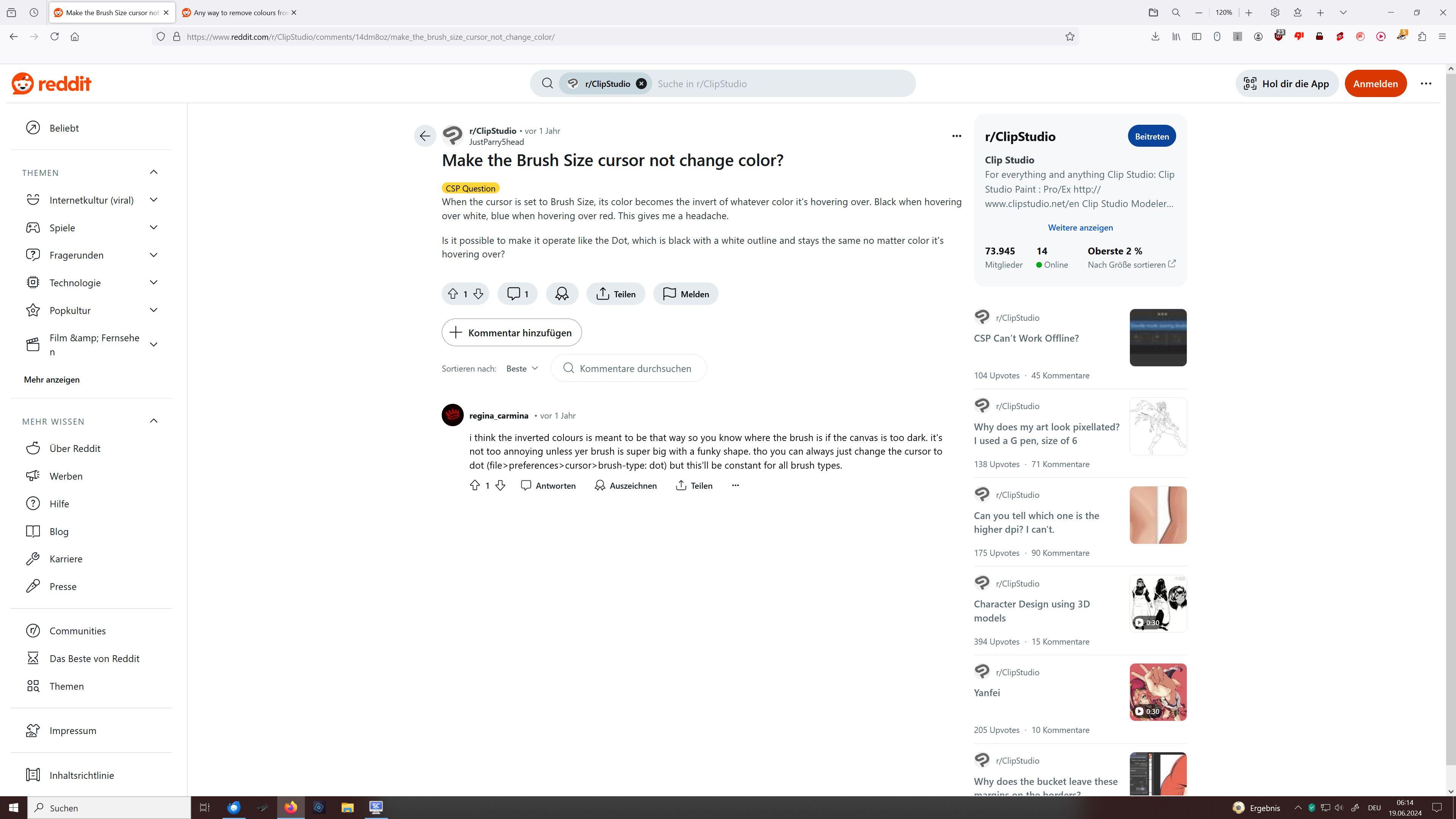This screenshot has width=1456, height=819.
Task: Open the post's comment count button
Action: tap(517, 294)
